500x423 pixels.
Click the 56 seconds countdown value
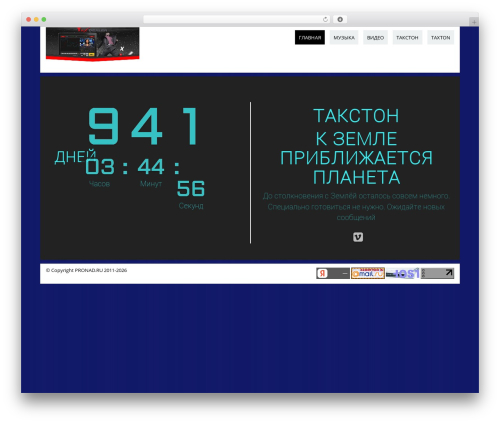coord(191,188)
